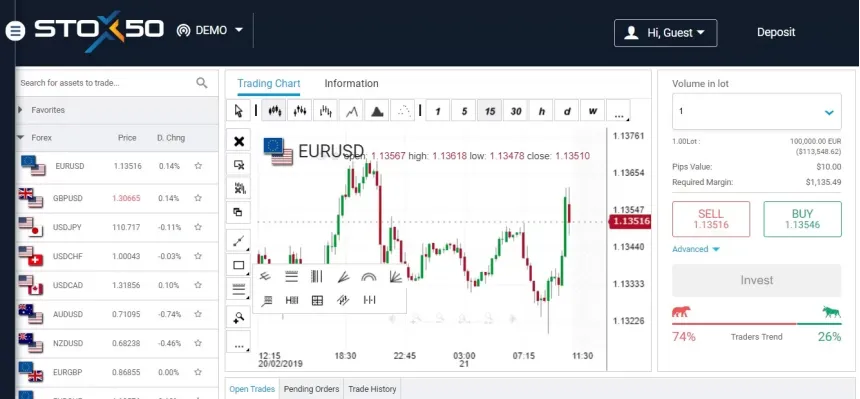The height and width of the screenshot is (399, 860).
Task: Click the Traders Trend sentiment bar
Action: (756, 324)
